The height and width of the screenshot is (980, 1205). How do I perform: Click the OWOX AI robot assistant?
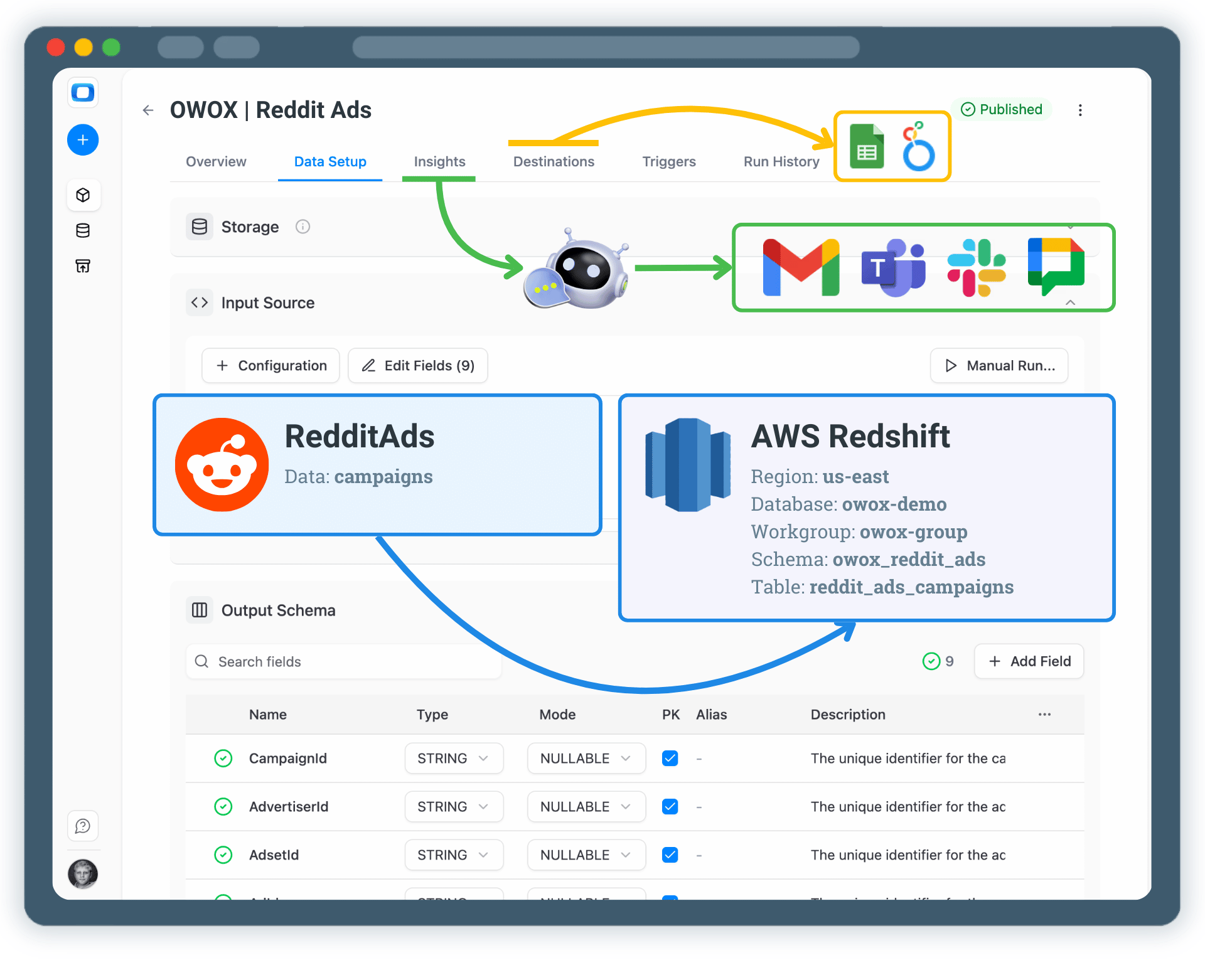576,272
